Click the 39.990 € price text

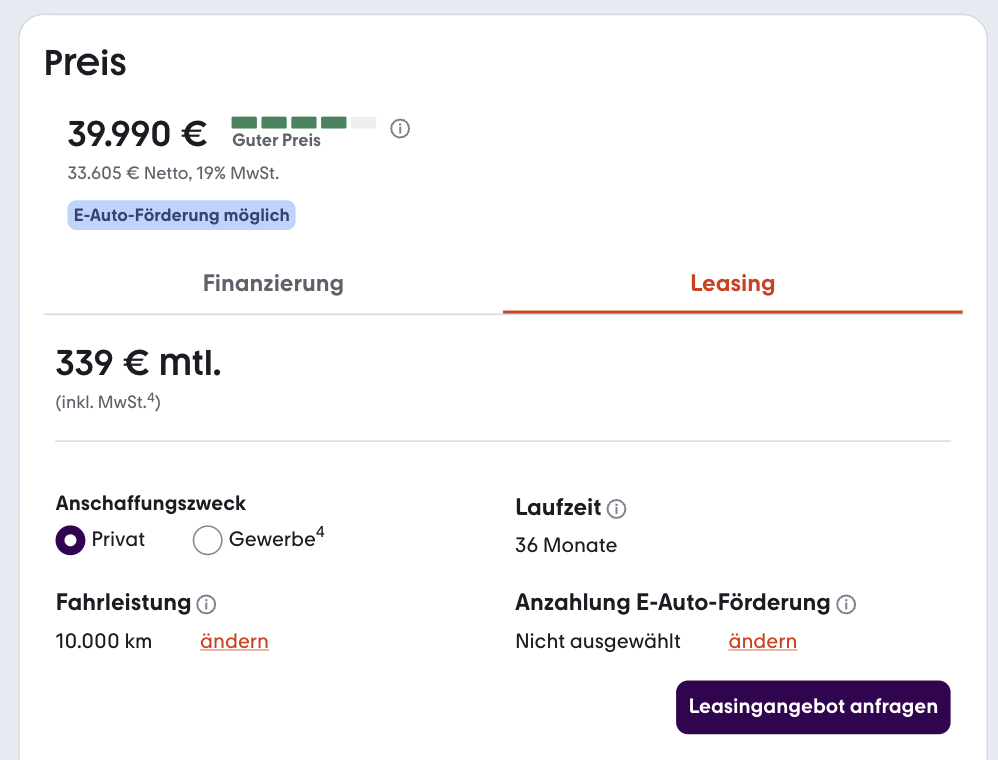pos(137,134)
